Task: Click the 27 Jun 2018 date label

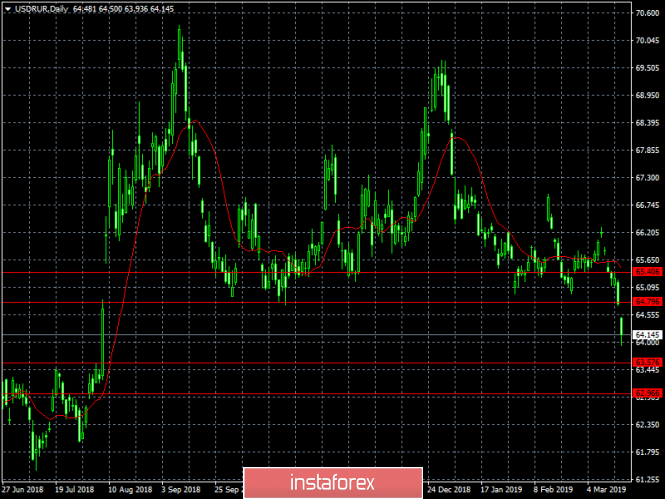Action: pos(22,490)
